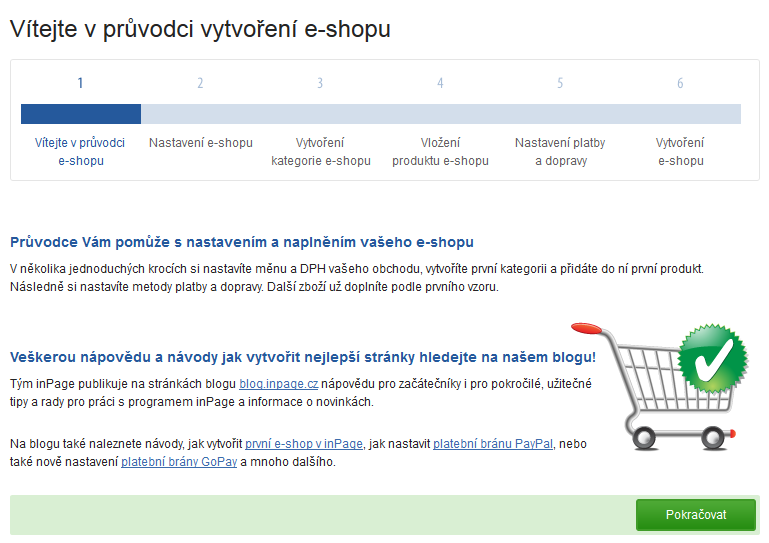Screen dimensions: 769x543
Task: Click the 'Vítejte v průvodci e-shopu' step label
Action: pyautogui.click(x=80, y=152)
